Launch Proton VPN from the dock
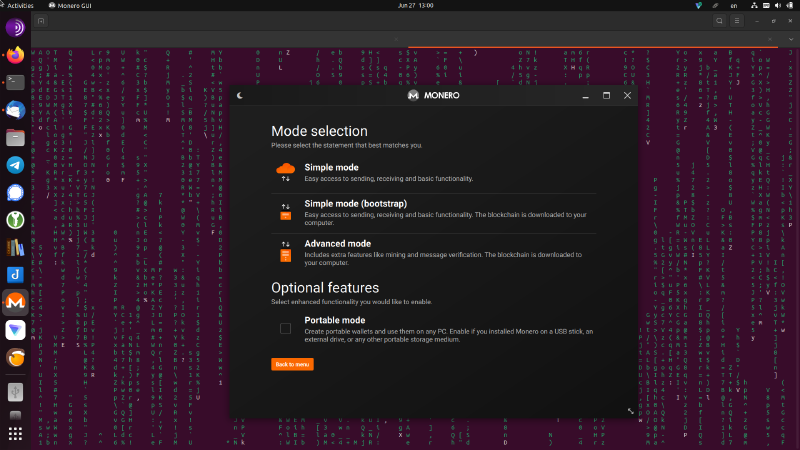Image resolution: width=800 pixels, height=450 pixels. tap(15, 330)
